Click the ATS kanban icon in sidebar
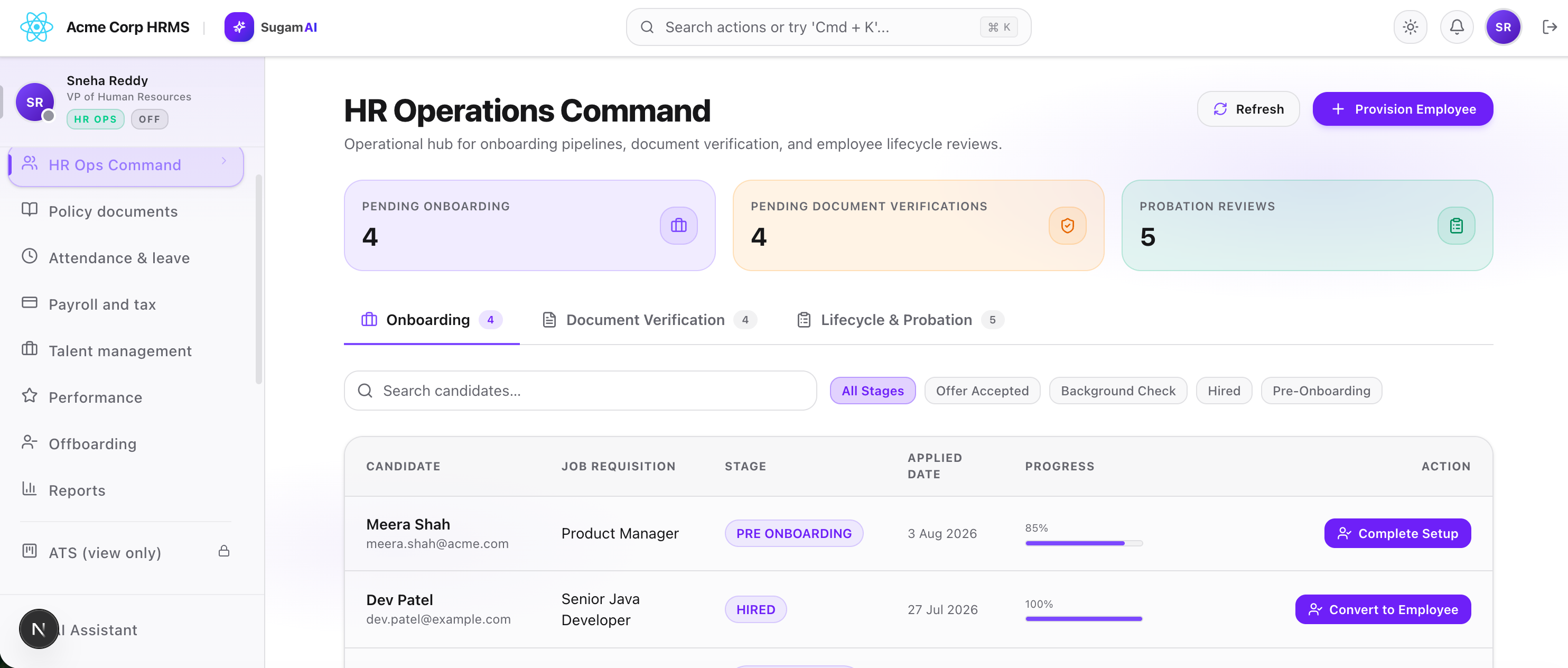 (x=29, y=551)
